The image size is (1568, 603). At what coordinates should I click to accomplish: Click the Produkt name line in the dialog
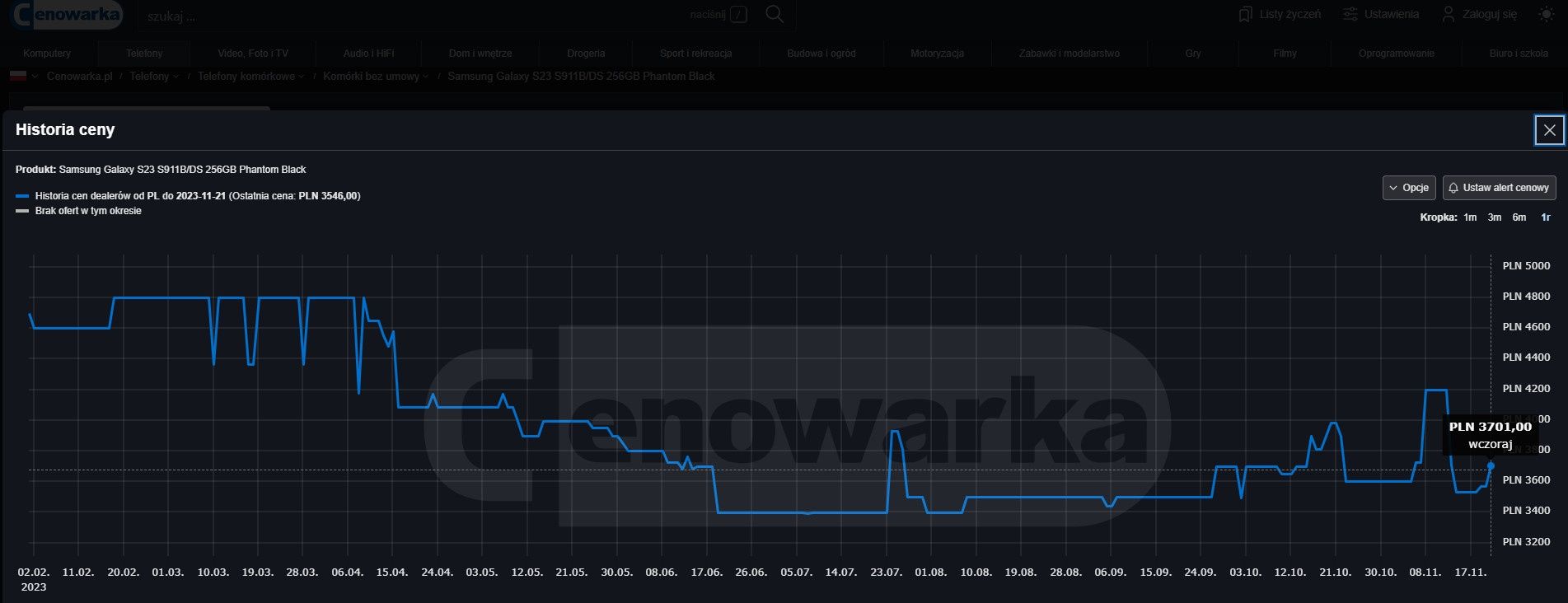[x=161, y=170]
